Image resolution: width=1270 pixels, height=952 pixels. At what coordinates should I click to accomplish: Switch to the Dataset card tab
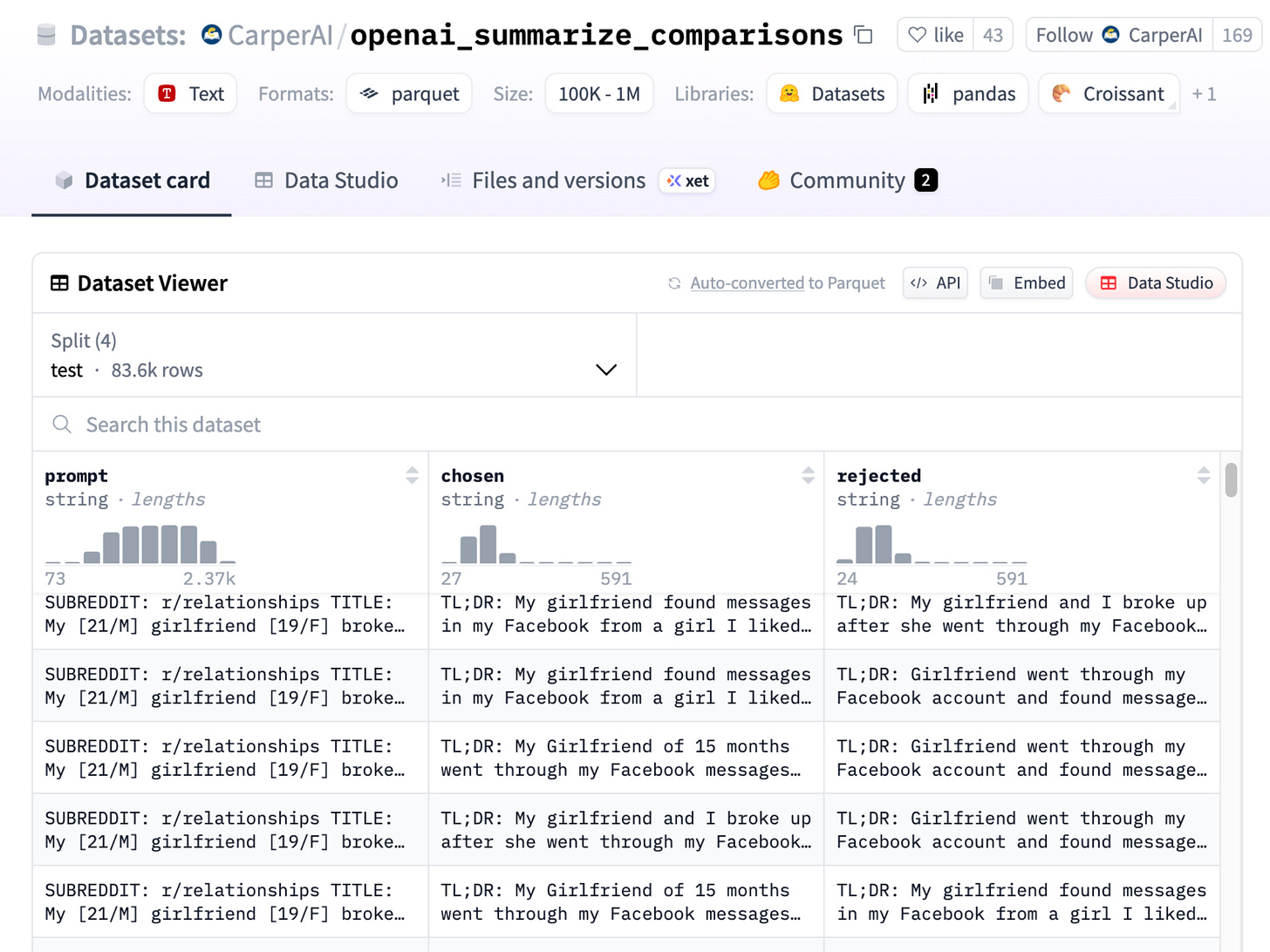coord(132,180)
